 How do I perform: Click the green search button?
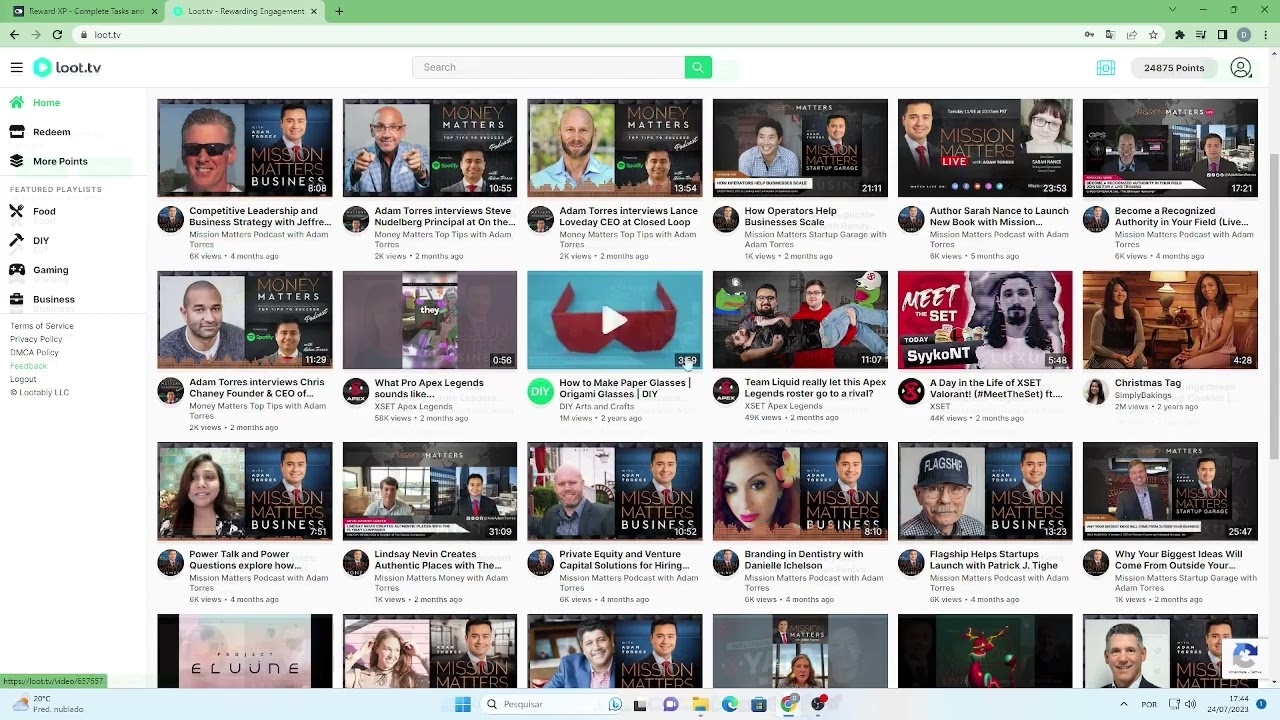[698, 67]
